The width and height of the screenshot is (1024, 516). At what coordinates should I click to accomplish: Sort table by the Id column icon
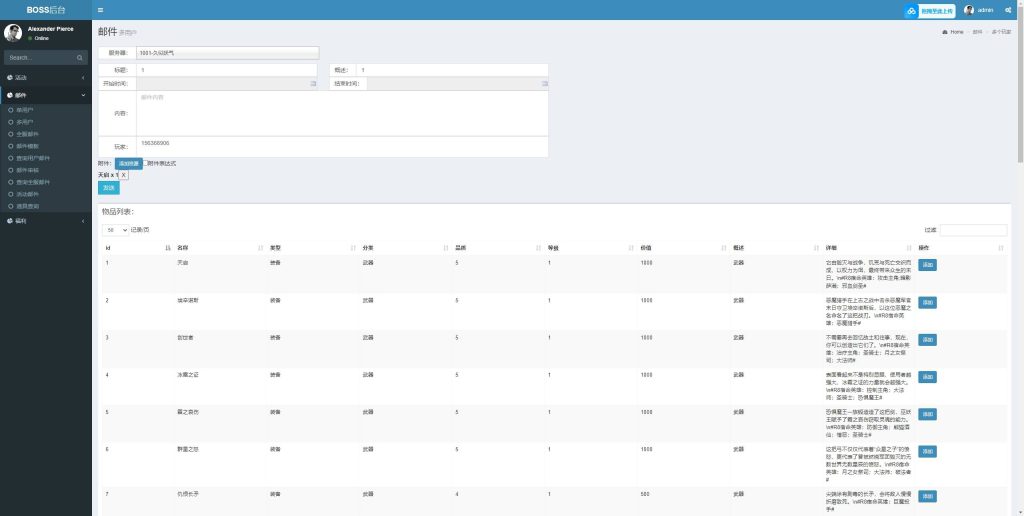coord(166,247)
